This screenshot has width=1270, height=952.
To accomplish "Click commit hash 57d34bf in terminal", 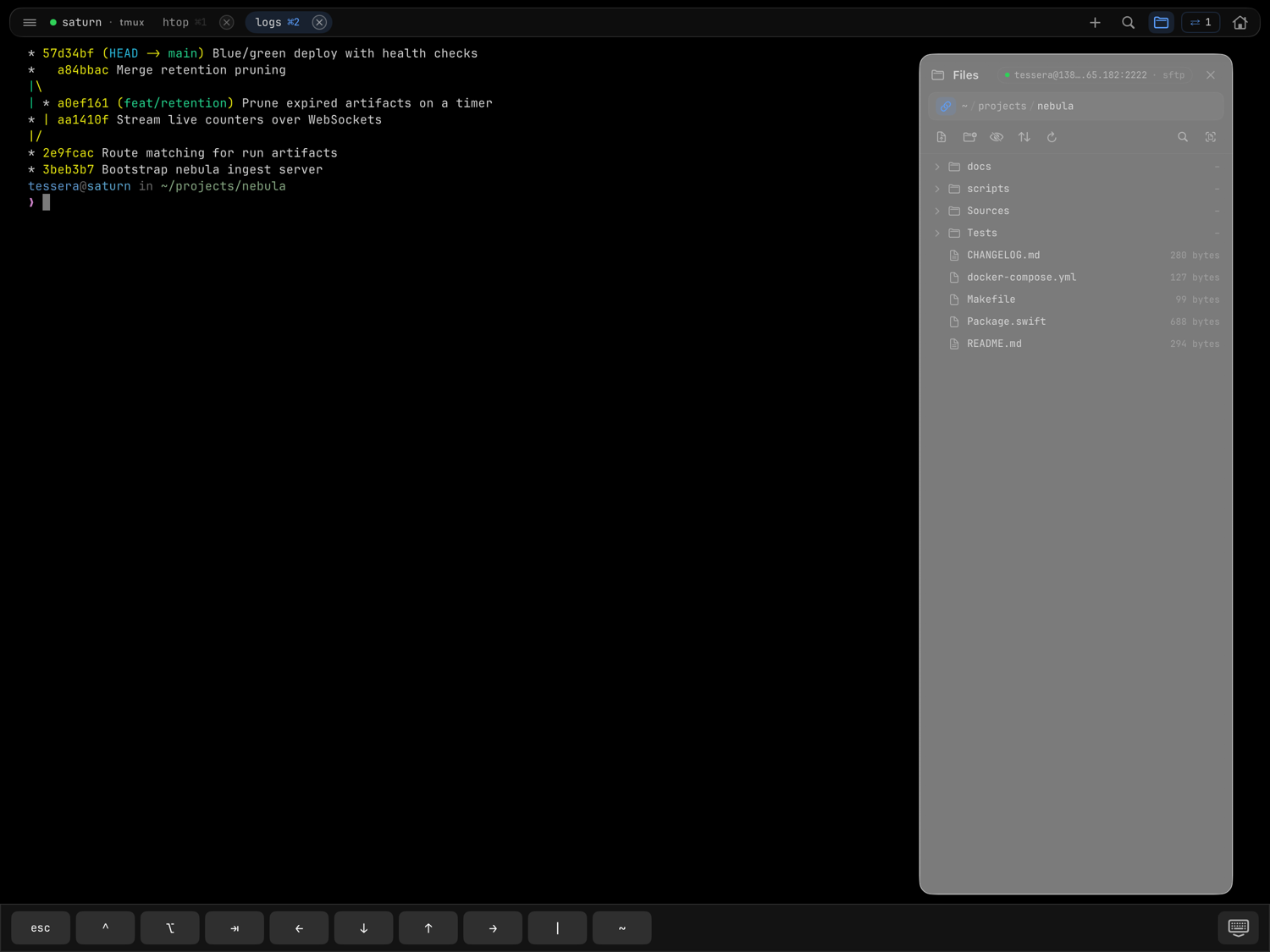I will (68, 53).
